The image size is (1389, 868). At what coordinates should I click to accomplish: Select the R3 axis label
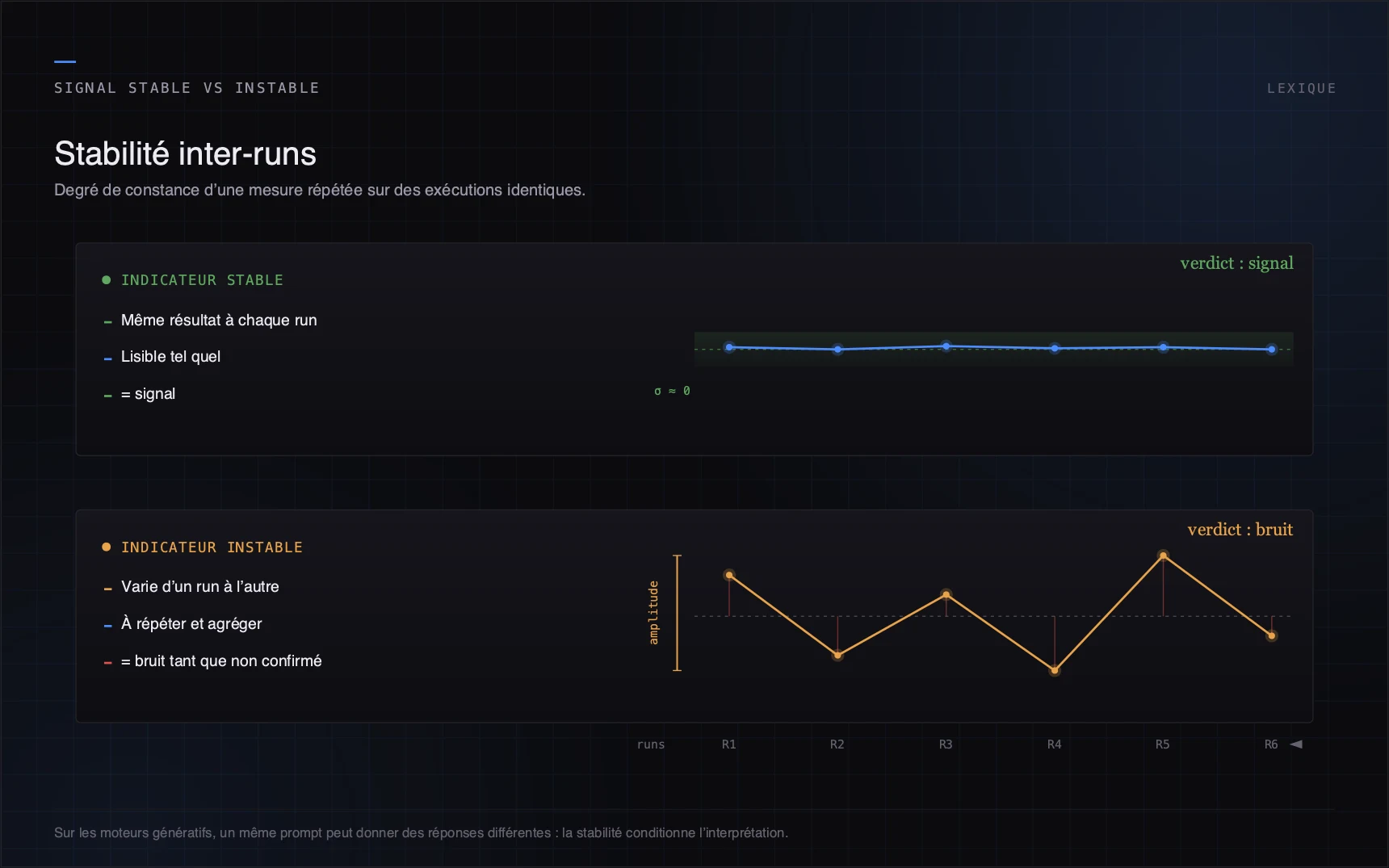tap(946, 744)
